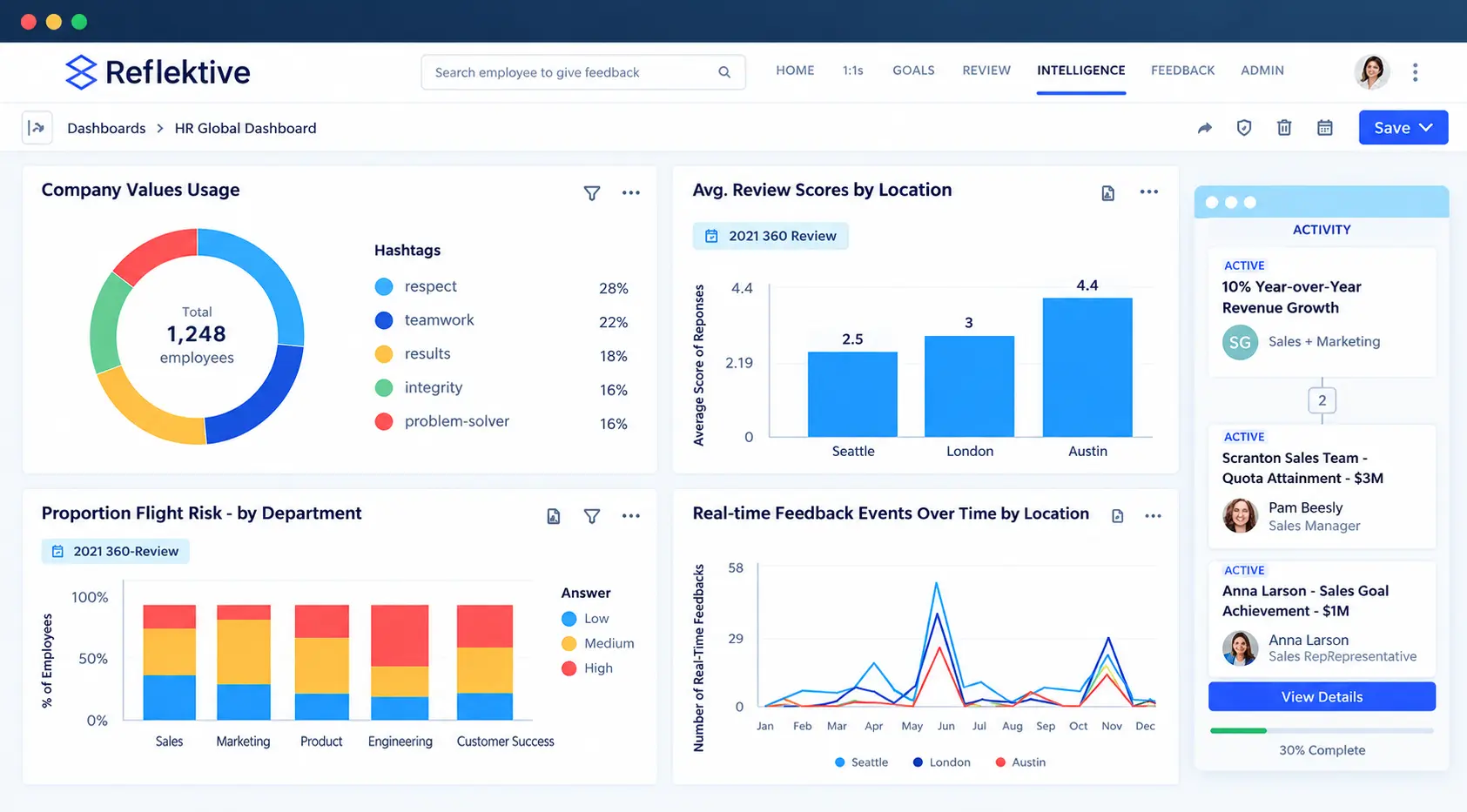
Task: Expand the connector node labeled 2
Action: [x=1322, y=400]
